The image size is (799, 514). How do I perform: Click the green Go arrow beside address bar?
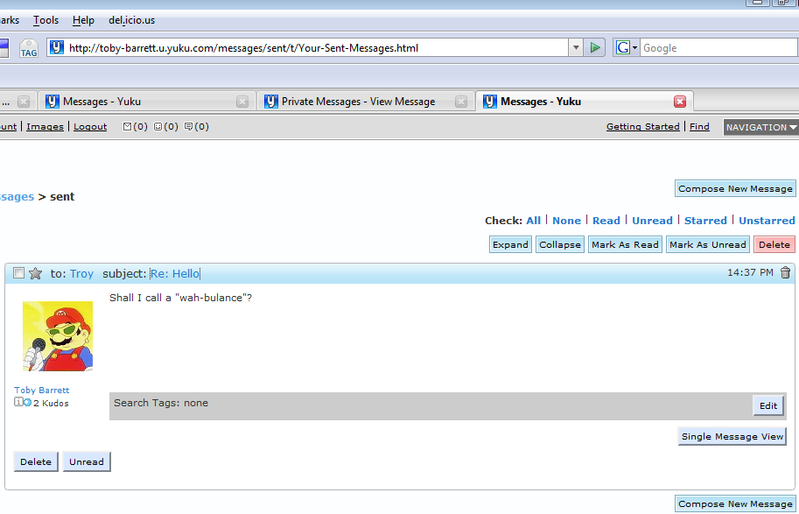pyautogui.click(x=595, y=47)
